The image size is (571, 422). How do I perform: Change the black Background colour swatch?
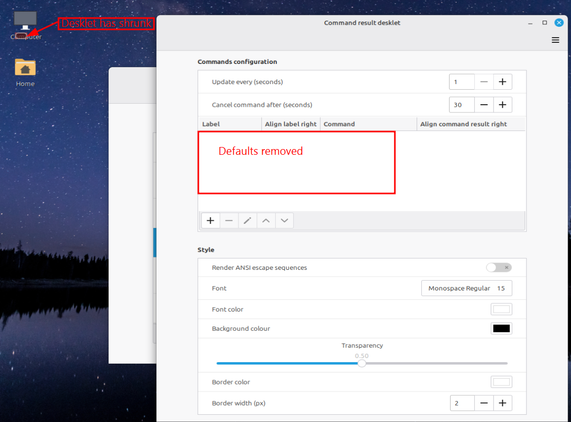point(501,328)
